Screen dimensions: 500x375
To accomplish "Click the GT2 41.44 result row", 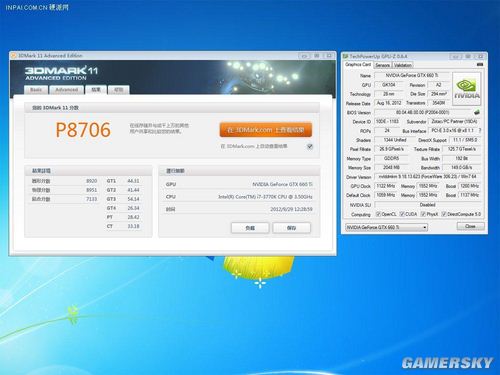I will (123, 190).
